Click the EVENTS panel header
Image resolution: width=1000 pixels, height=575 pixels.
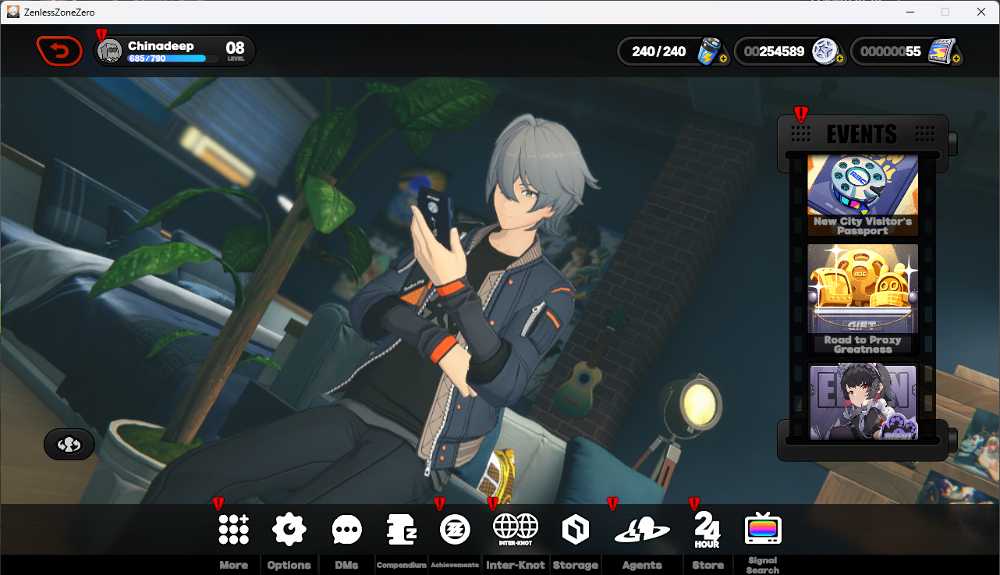coord(862,134)
